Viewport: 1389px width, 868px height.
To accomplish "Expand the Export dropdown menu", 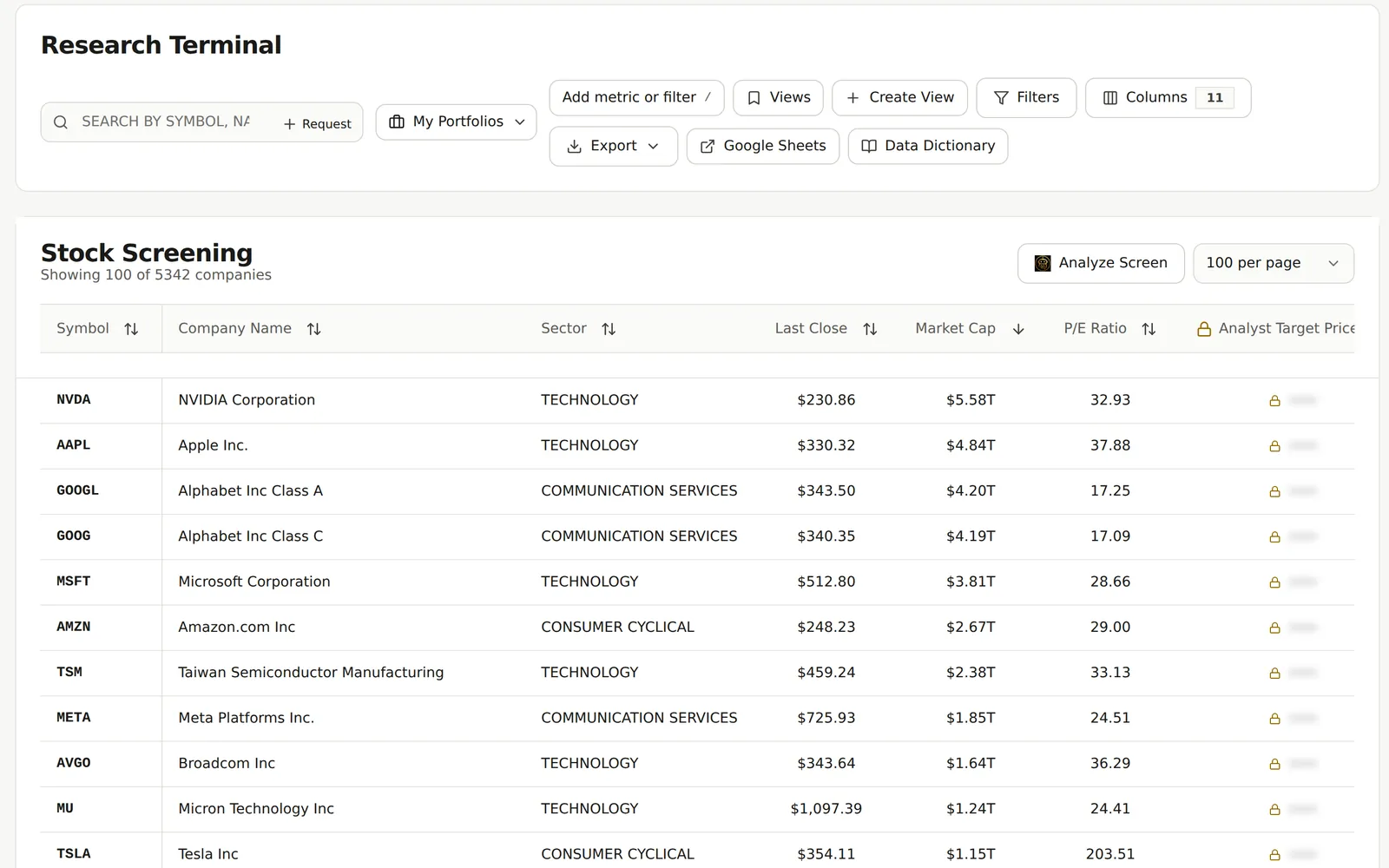I will point(613,147).
